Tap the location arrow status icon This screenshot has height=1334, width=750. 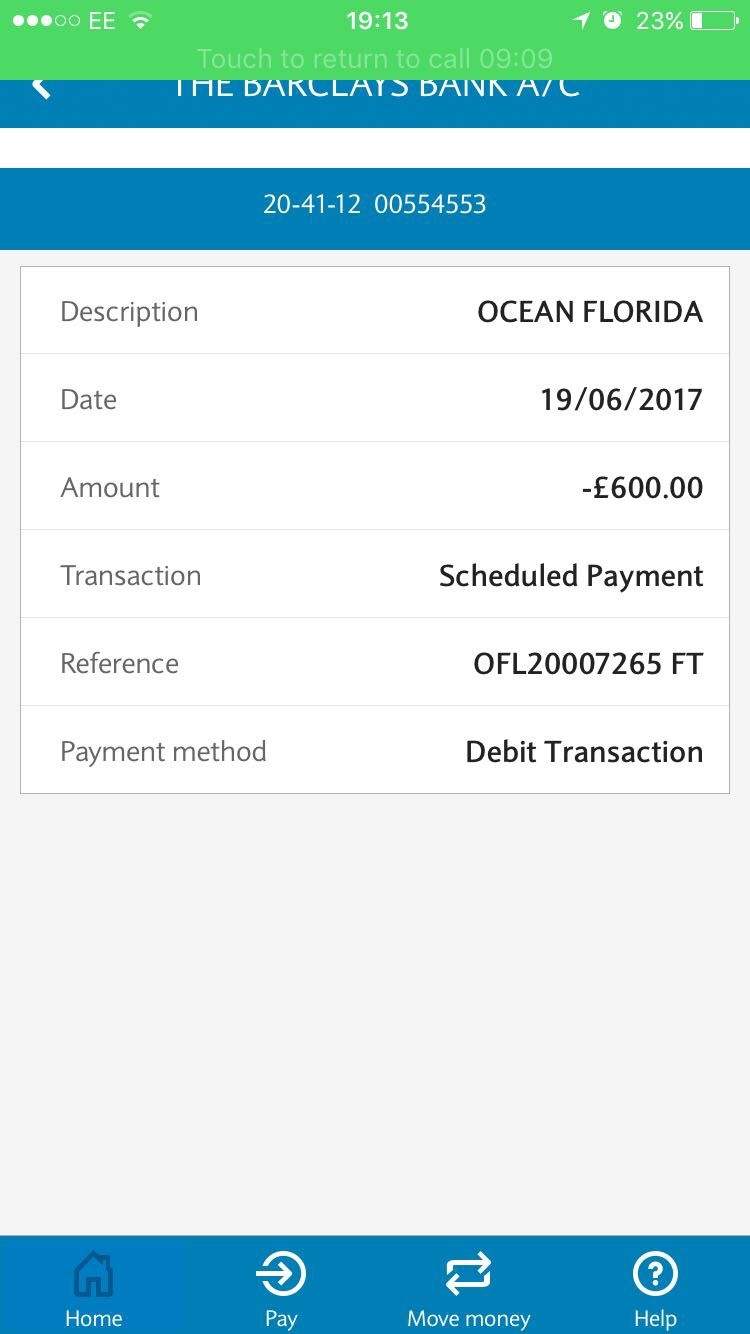tap(581, 21)
